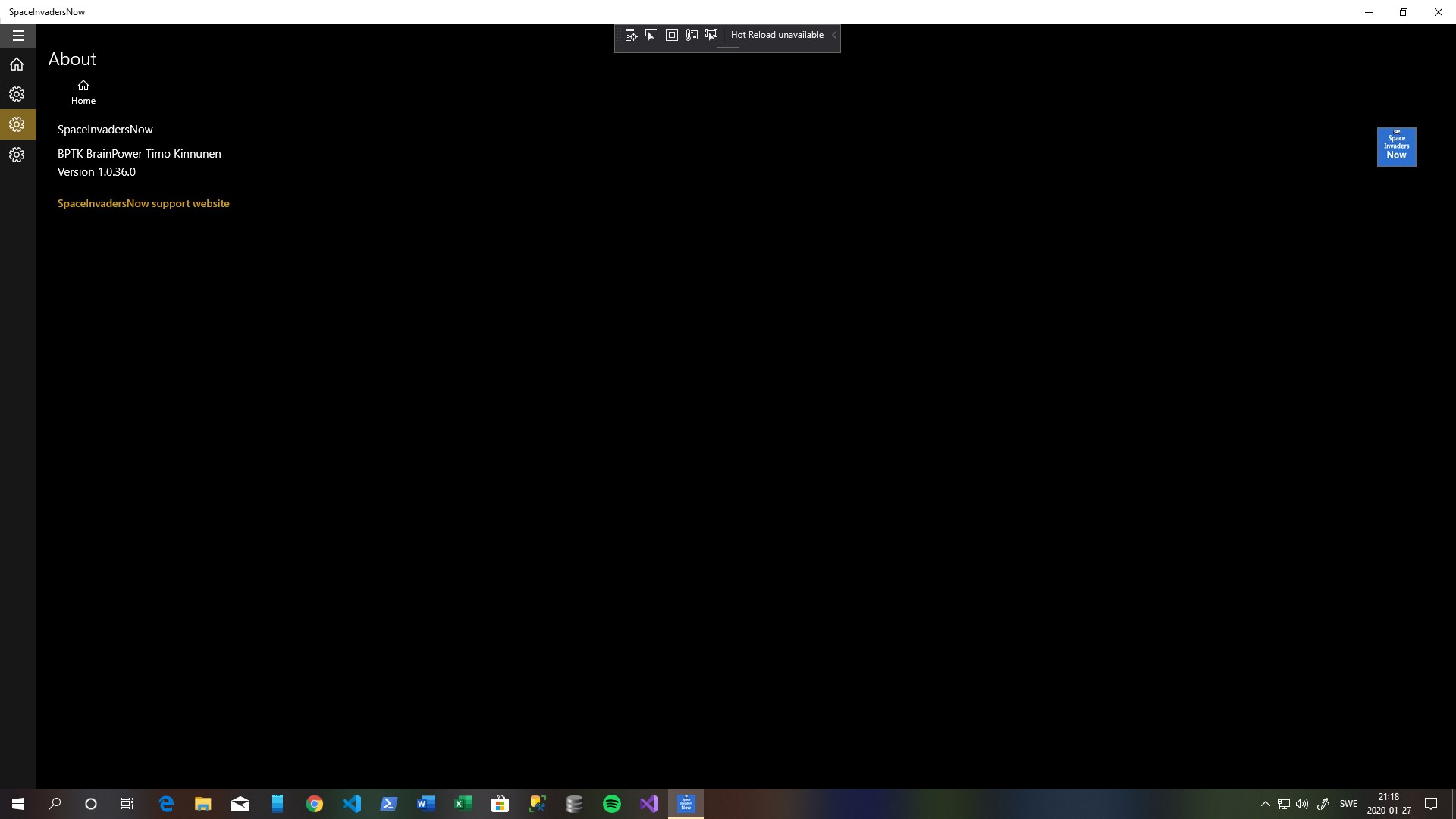Viewport: 1456px width, 819px height.
Task: Click the Space Invaders Now logo
Action: 1396,147
